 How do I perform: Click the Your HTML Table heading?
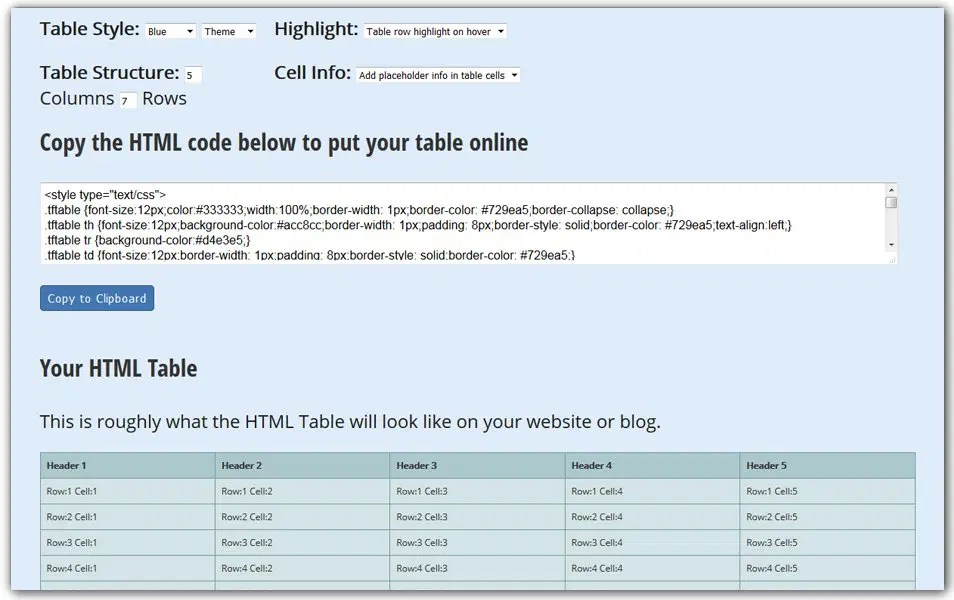pyautogui.click(x=117, y=368)
